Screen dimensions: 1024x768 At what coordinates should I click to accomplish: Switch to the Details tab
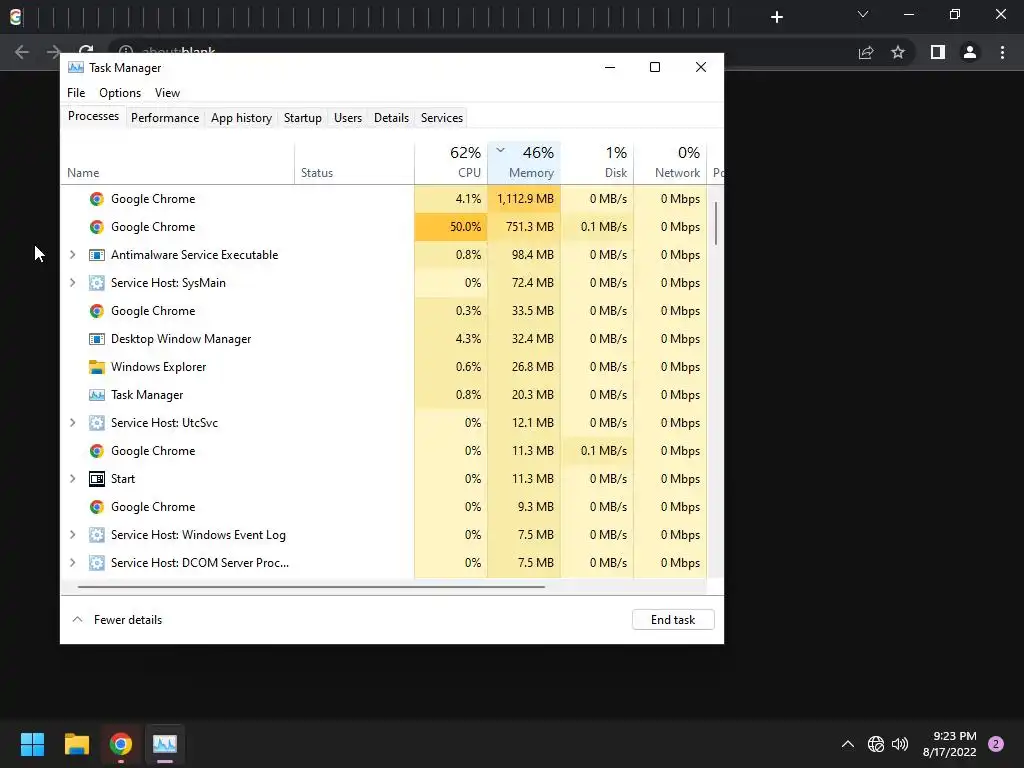tap(391, 118)
